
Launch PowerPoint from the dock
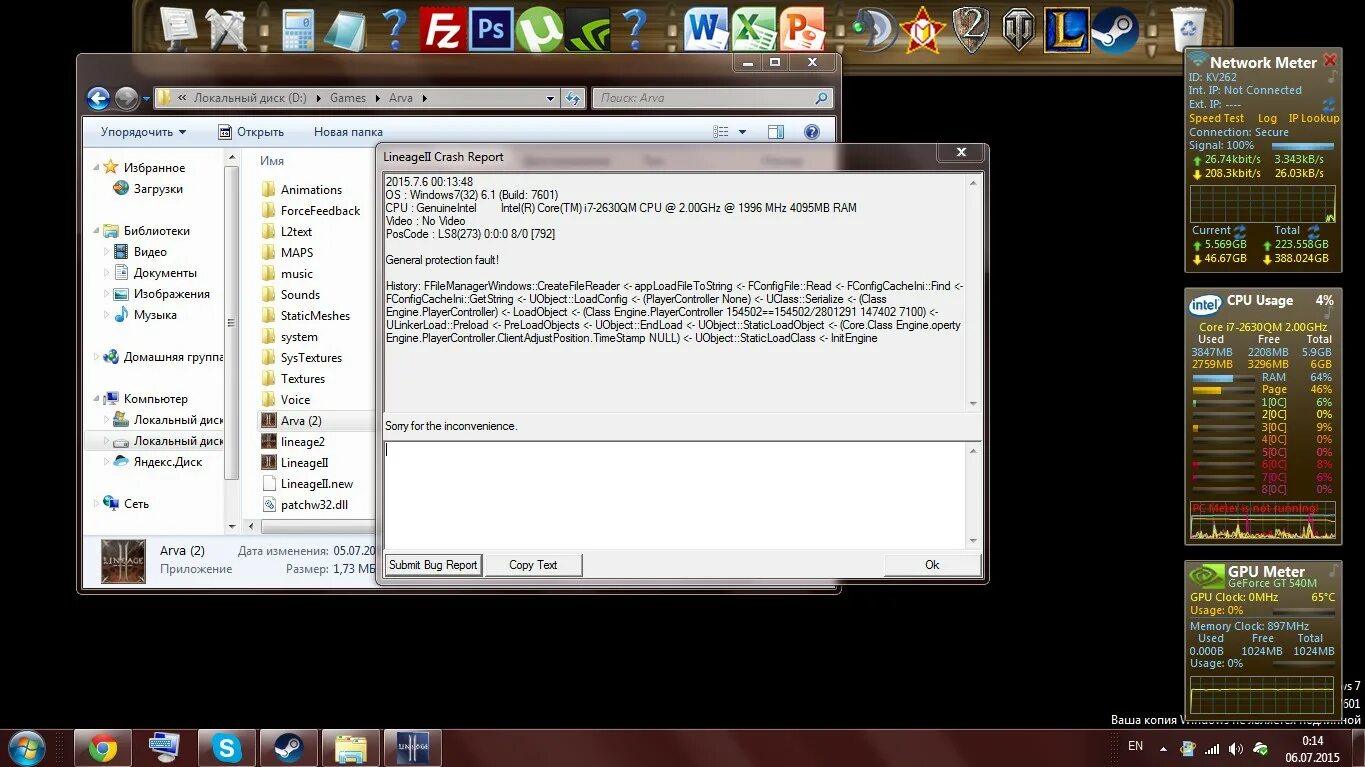803,29
